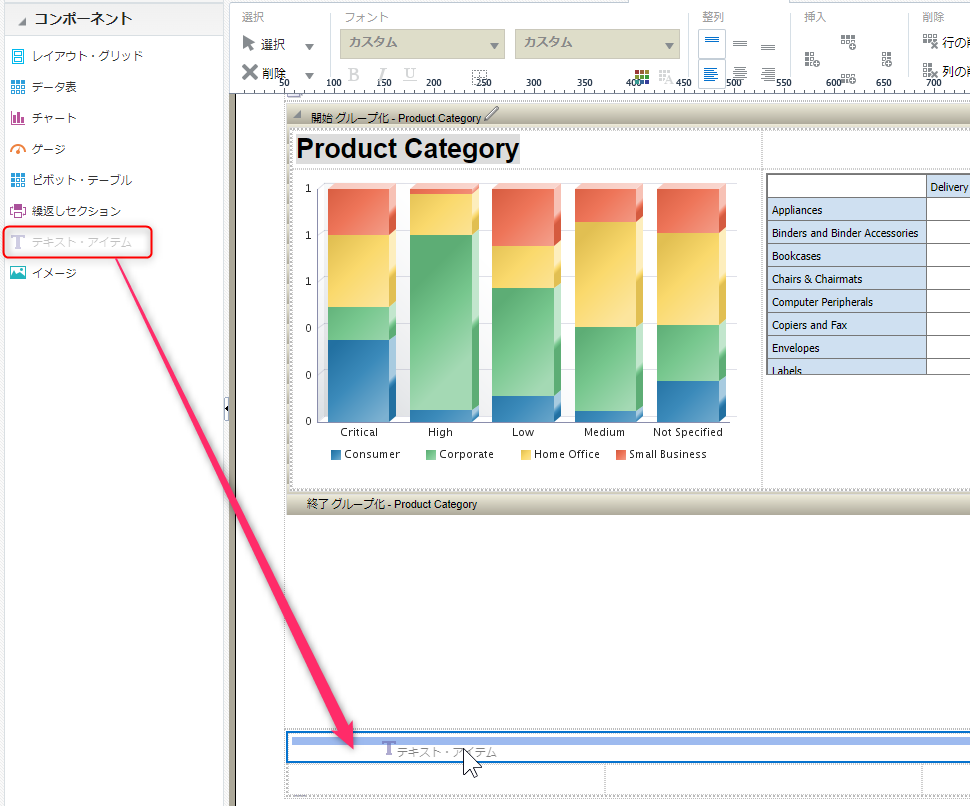Select the Chairs & Chairmats row header
The height and width of the screenshot is (806, 970).
pyautogui.click(x=846, y=279)
